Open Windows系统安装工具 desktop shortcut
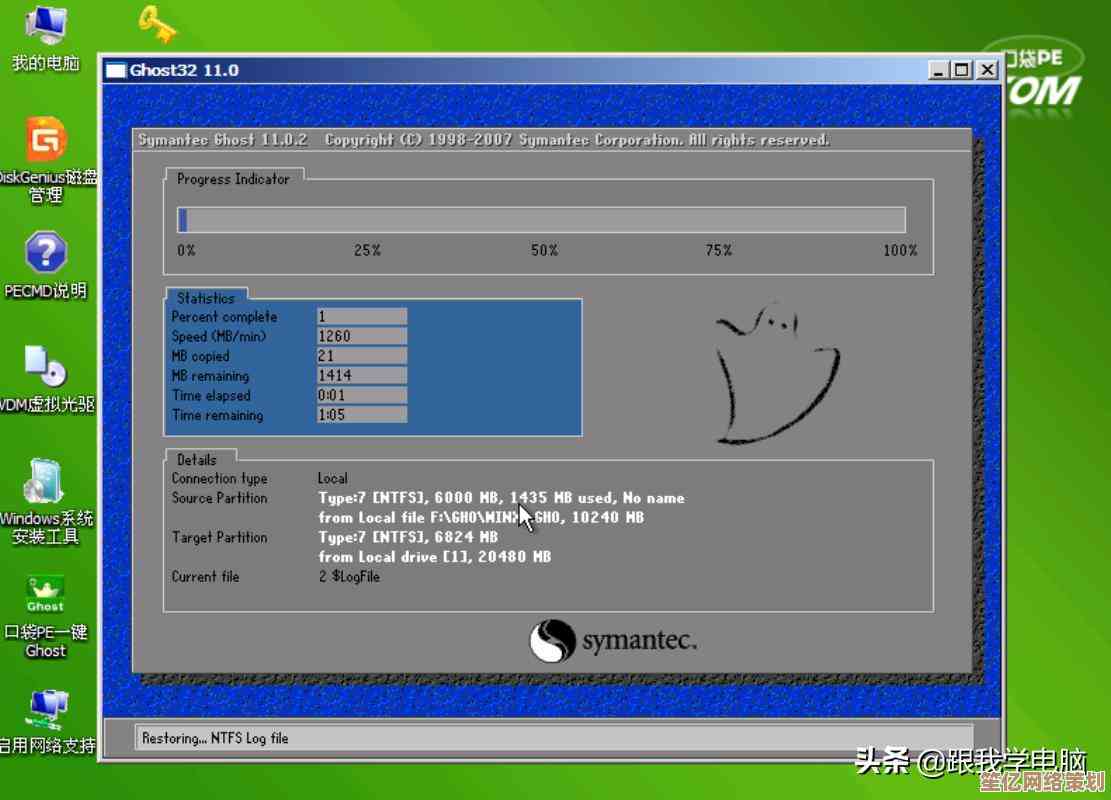The height and width of the screenshot is (800, 1111). tap(45, 483)
